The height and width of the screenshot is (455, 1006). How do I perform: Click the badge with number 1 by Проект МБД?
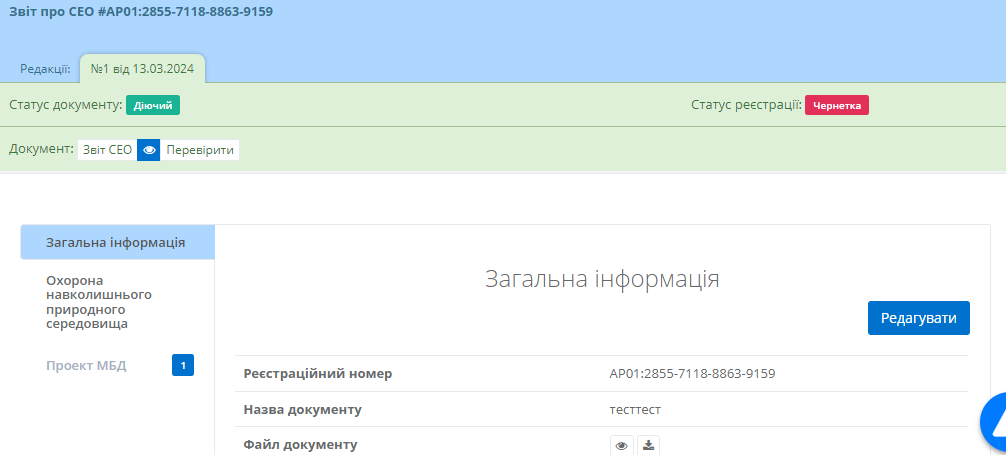183,365
